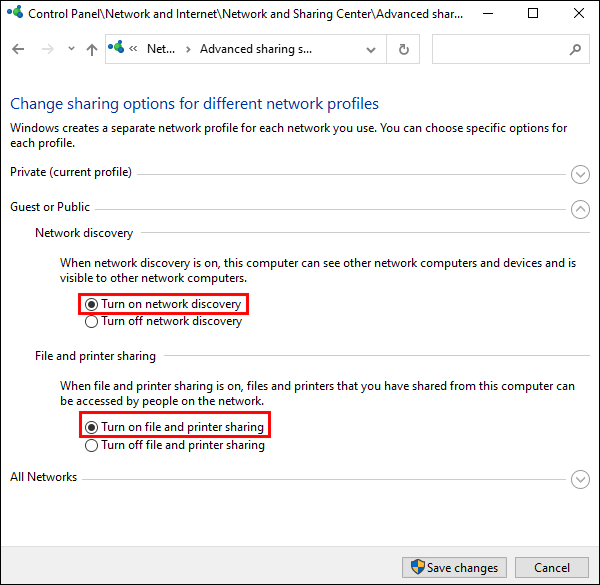This screenshot has width=600, height=585.
Task: Click the Guest or Public label
Action: click(x=50, y=207)
